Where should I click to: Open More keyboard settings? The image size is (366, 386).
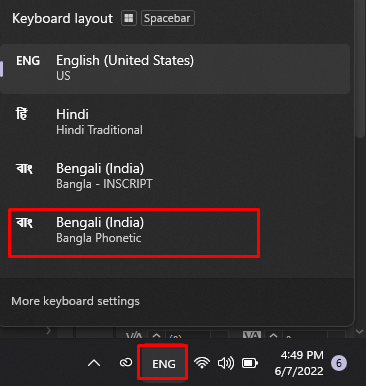[x=75, y=301]
